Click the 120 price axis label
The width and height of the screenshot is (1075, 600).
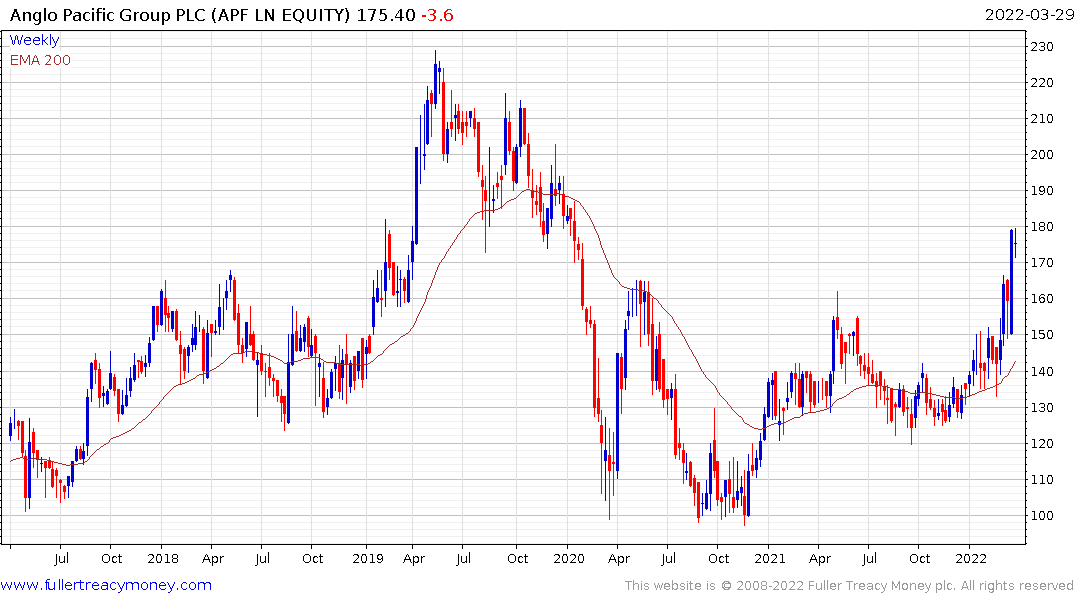click(1042, 444)
